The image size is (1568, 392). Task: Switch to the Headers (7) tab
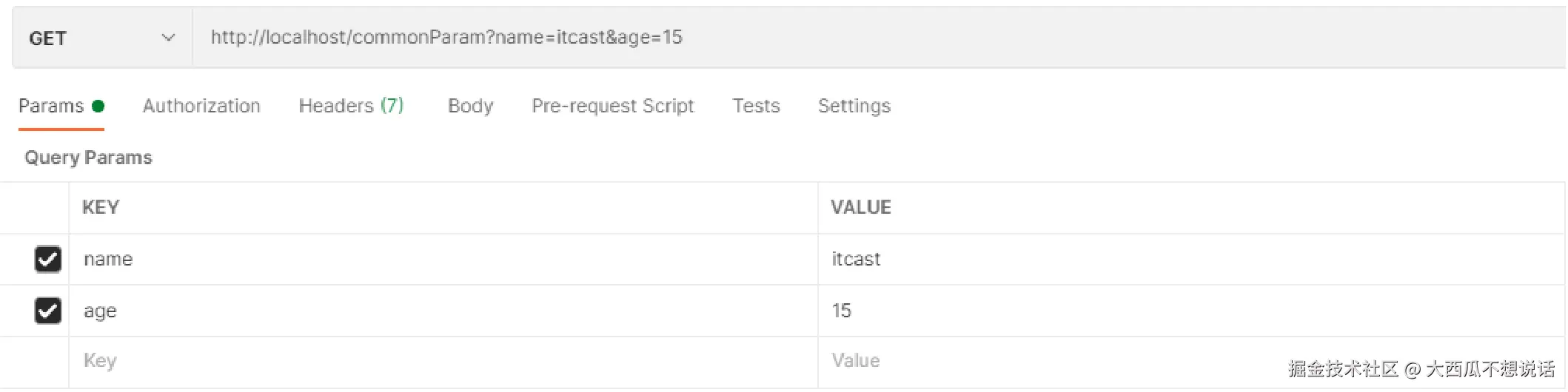pyautogui.click(x=351, y=107)
